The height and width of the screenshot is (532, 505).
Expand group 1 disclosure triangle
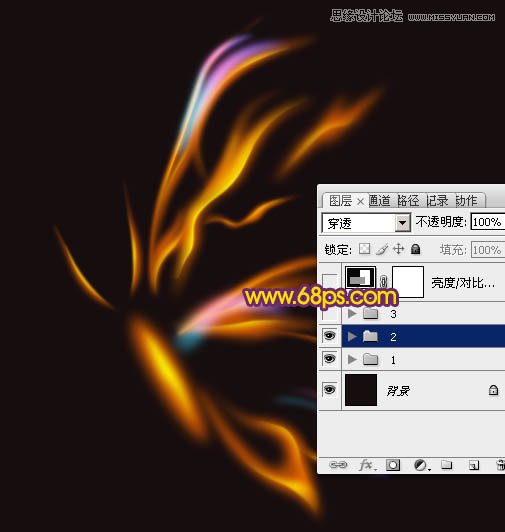click(352, 359)
